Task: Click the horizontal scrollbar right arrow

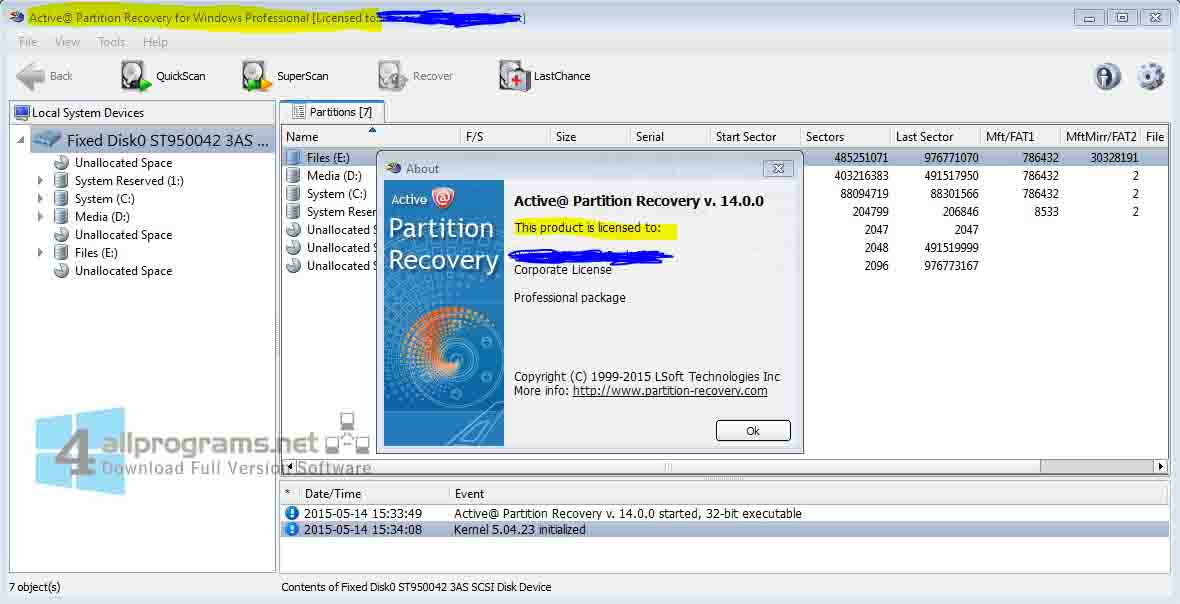Action: tap(1161, 466)
